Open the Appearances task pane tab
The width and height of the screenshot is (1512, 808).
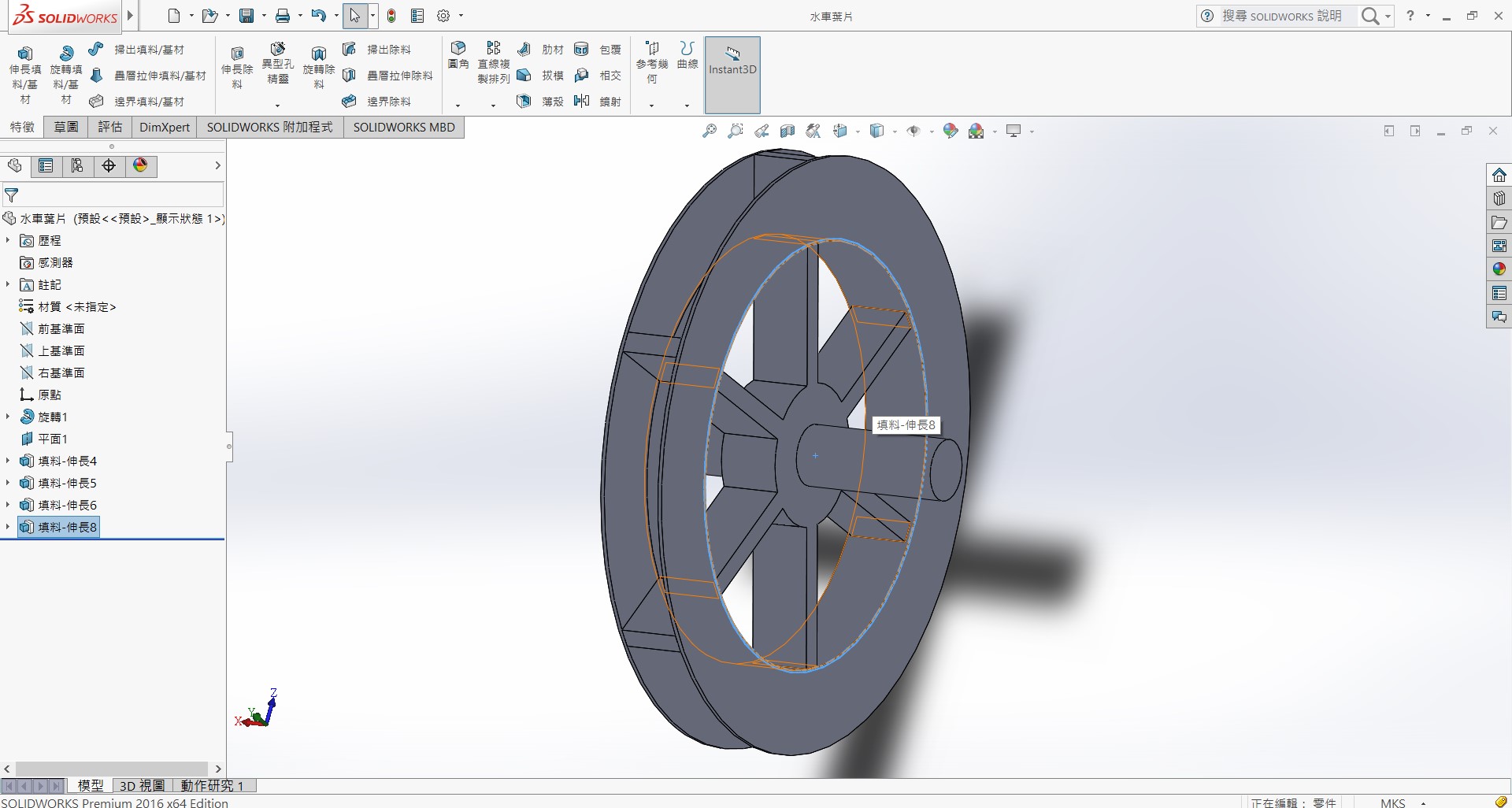pos(1499,269)
